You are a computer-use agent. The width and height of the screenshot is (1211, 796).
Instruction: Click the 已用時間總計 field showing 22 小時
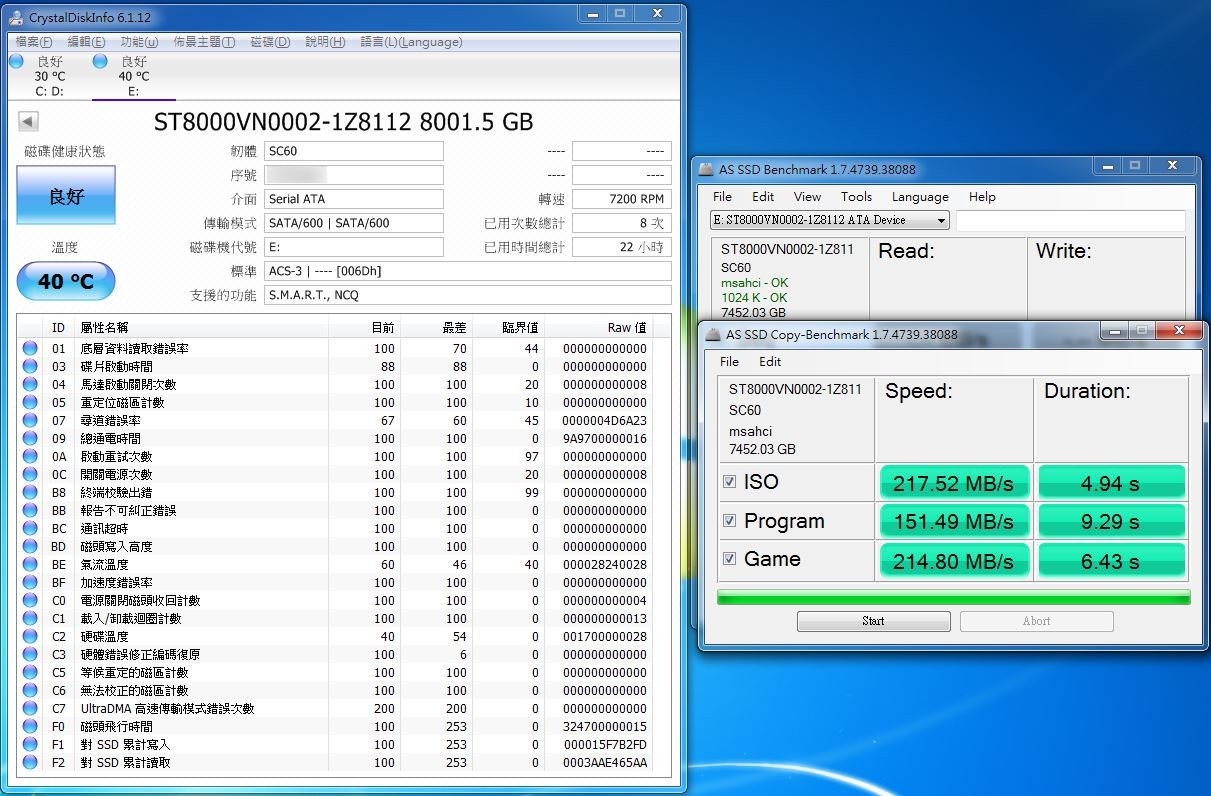pos(621,247)
